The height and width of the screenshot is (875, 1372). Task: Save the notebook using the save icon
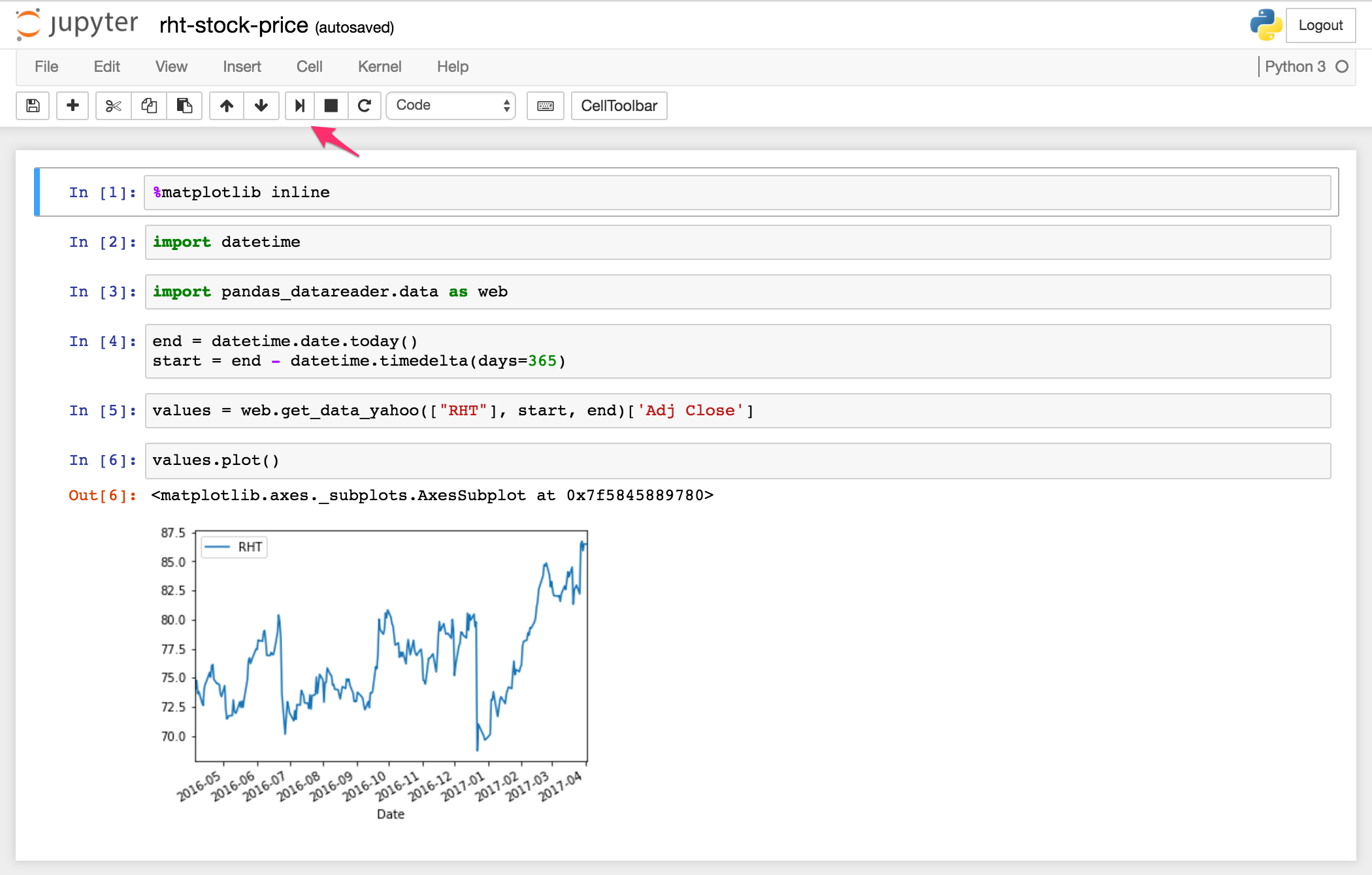[x=33, y=106]
